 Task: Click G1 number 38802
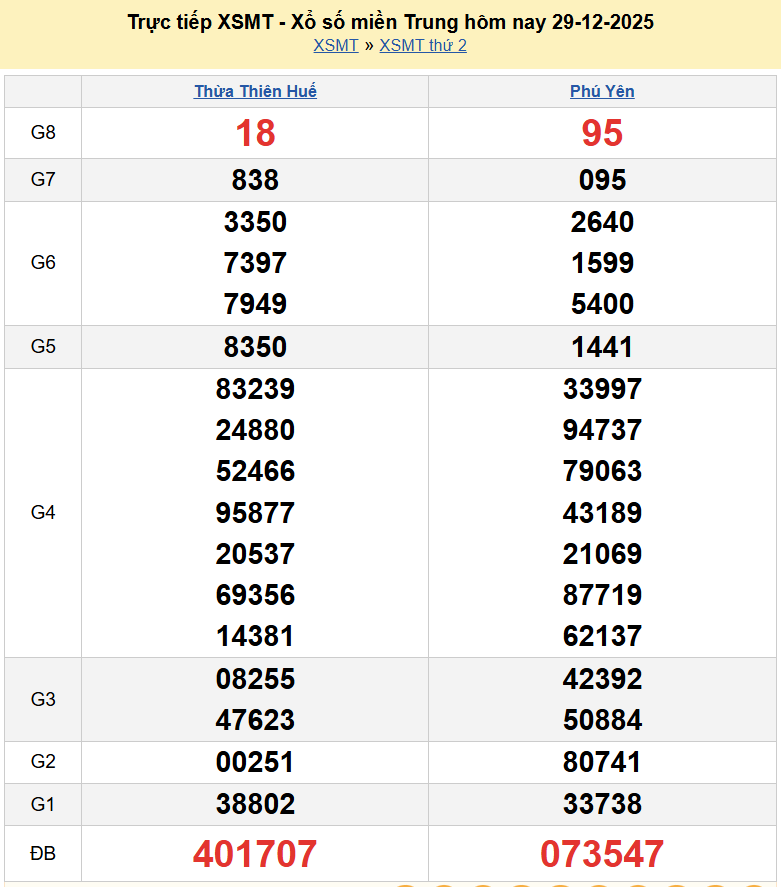click(x=255, y=804)
